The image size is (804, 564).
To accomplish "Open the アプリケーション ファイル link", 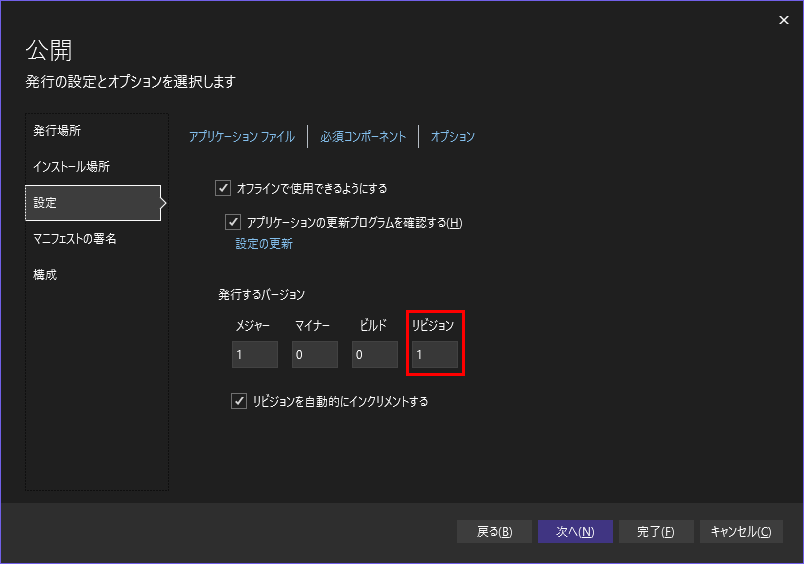I will pos(241,137).
